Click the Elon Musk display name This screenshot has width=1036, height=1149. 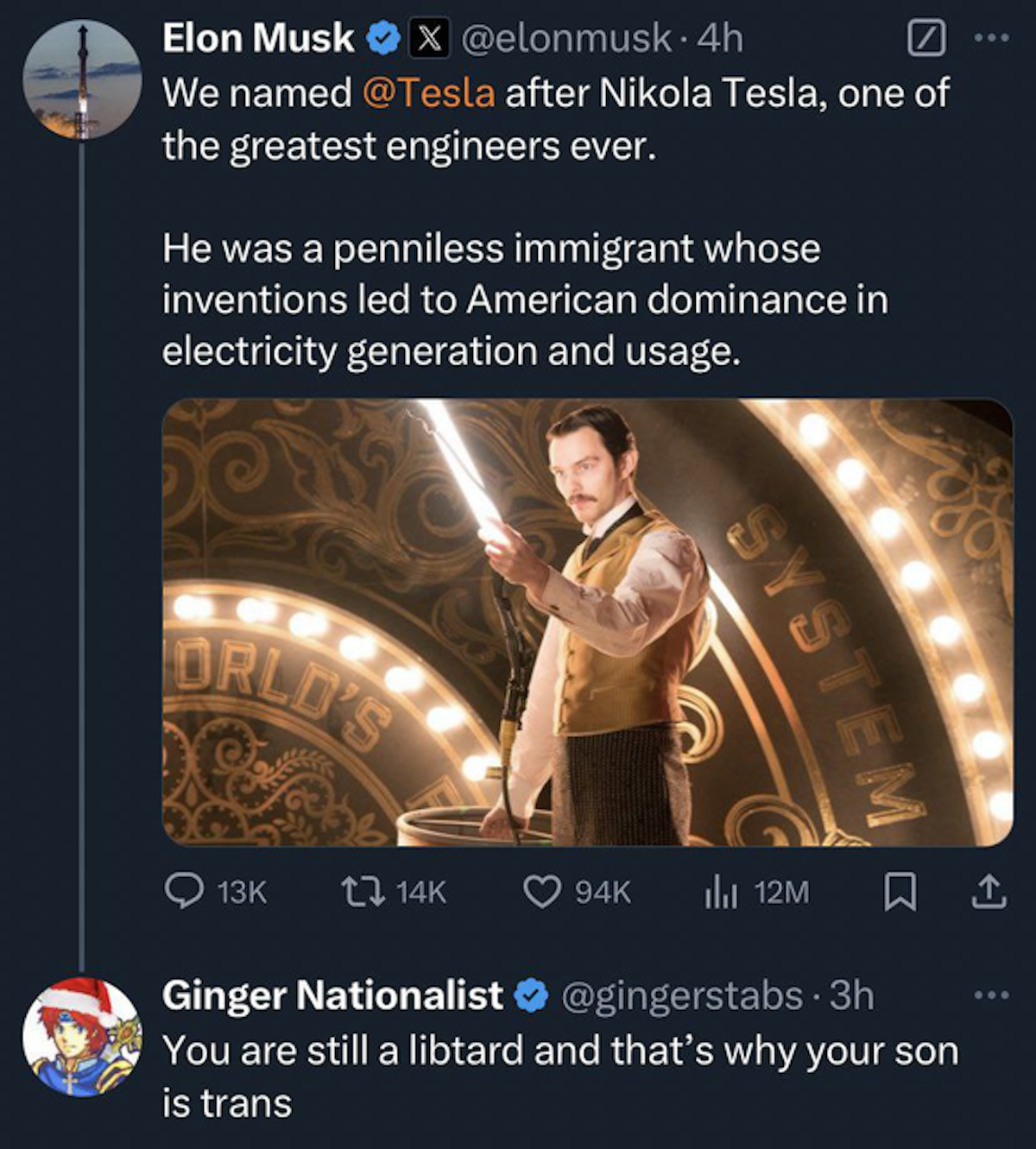tap(257, 39)
